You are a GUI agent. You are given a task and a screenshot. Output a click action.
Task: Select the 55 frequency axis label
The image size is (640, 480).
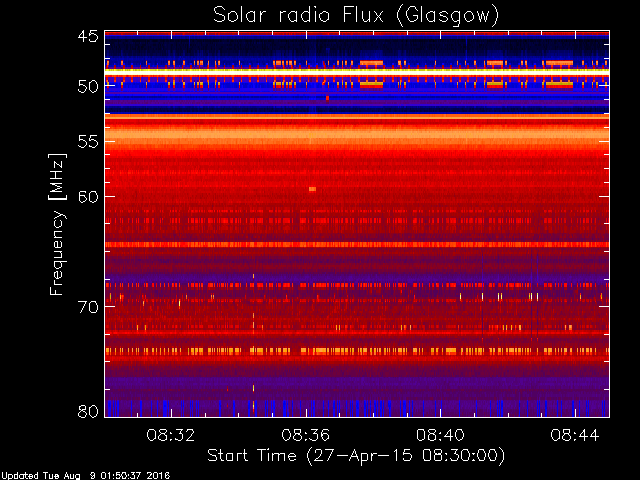point(88,141)
